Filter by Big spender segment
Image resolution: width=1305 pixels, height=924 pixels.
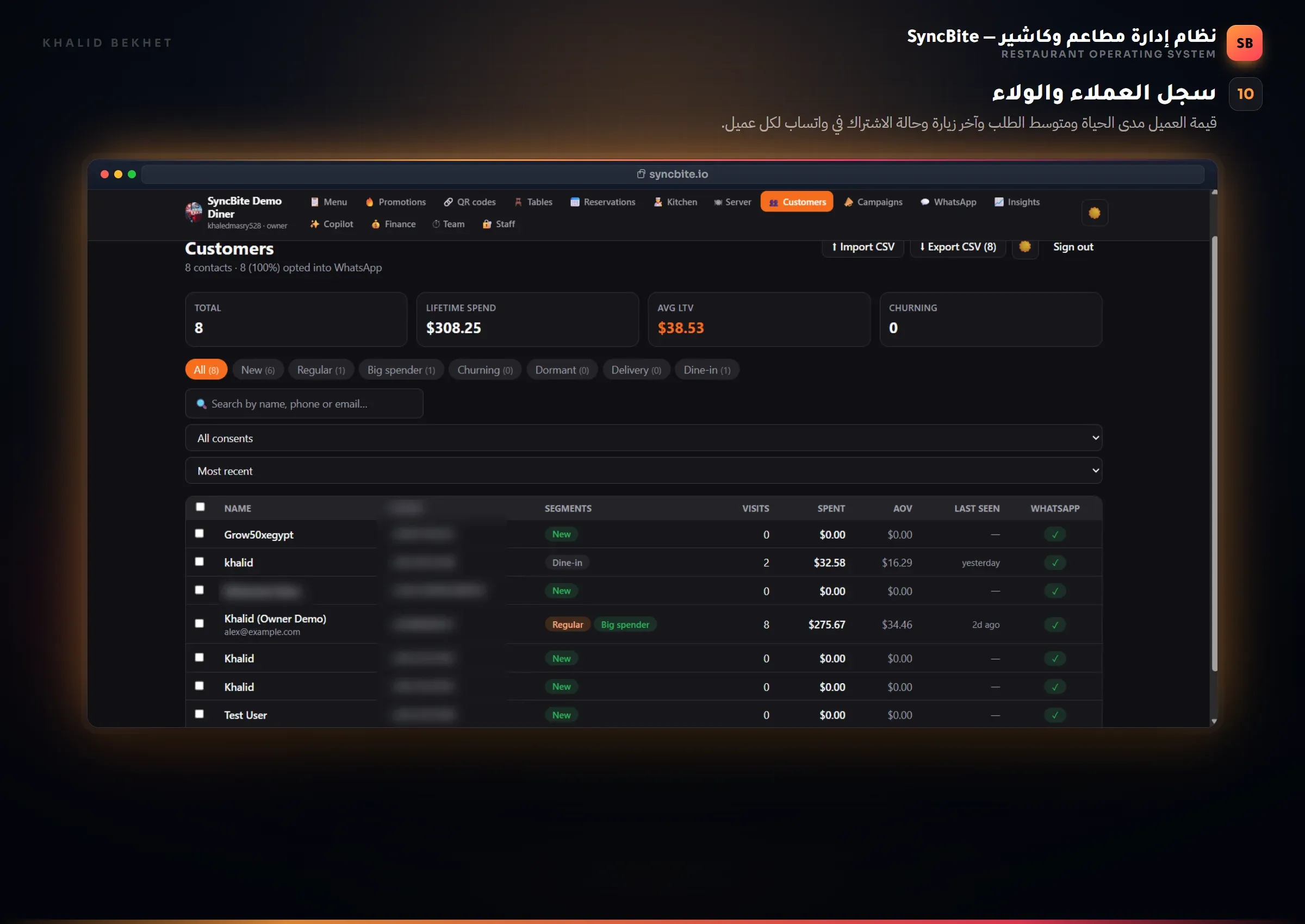tap(401, 370)
